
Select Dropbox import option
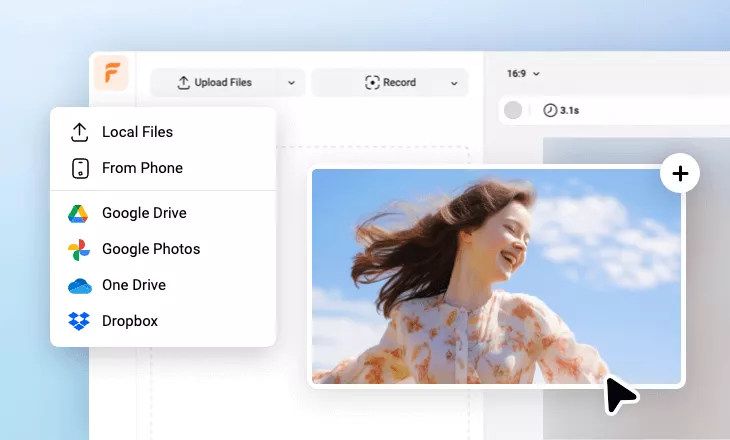(x=163, y=321)
